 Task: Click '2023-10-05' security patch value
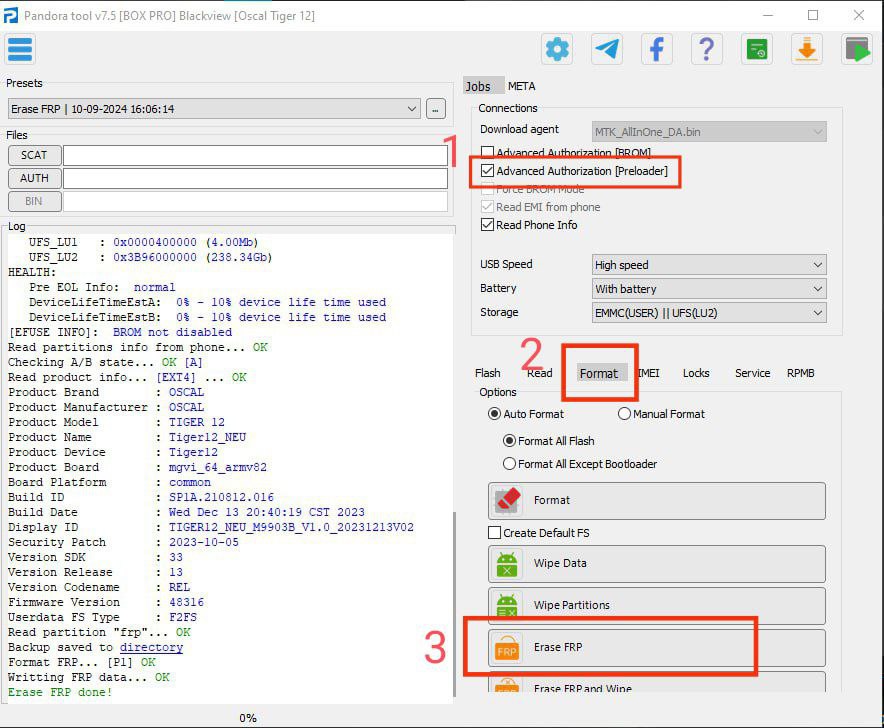[x=204, y=542]
